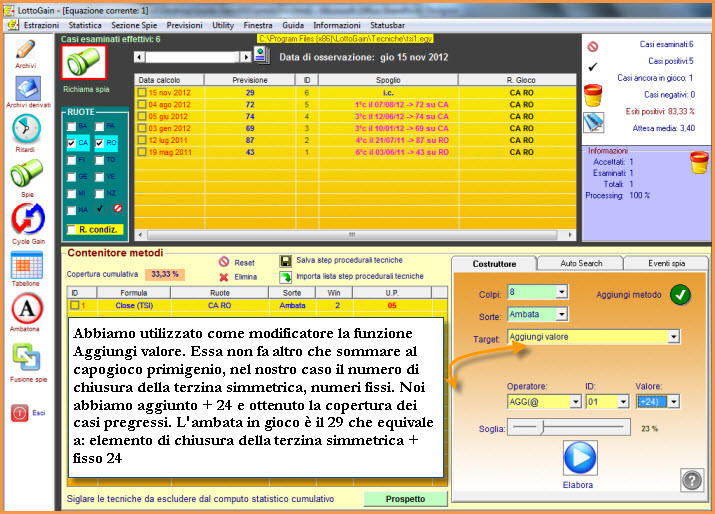Open the Colpi dropdown
Image resolution: width=715 pixels, height=514 pixels.
click(562, 291)
